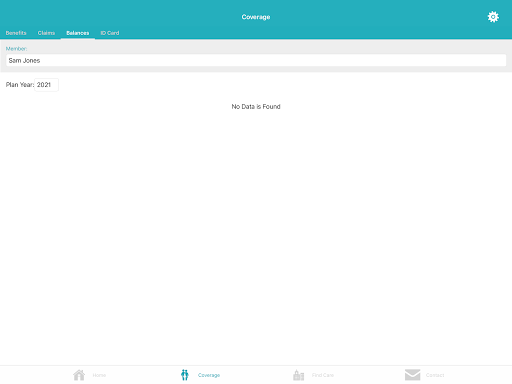The image size is (512, 384).
Task: Click the 'Member:' field label
Action: 16,49
